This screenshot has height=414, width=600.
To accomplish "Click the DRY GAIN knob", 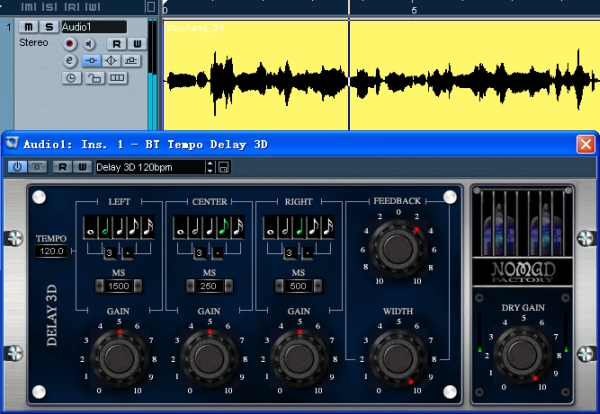I will (x=522, y=354).
